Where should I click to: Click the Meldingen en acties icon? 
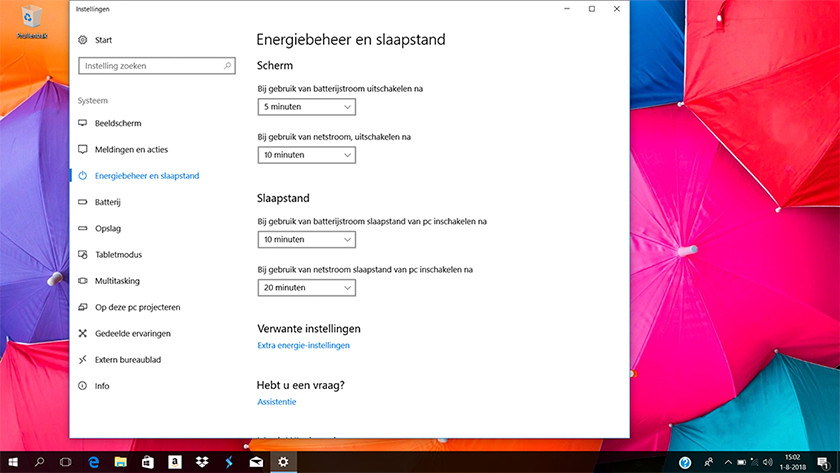[83, 149]
